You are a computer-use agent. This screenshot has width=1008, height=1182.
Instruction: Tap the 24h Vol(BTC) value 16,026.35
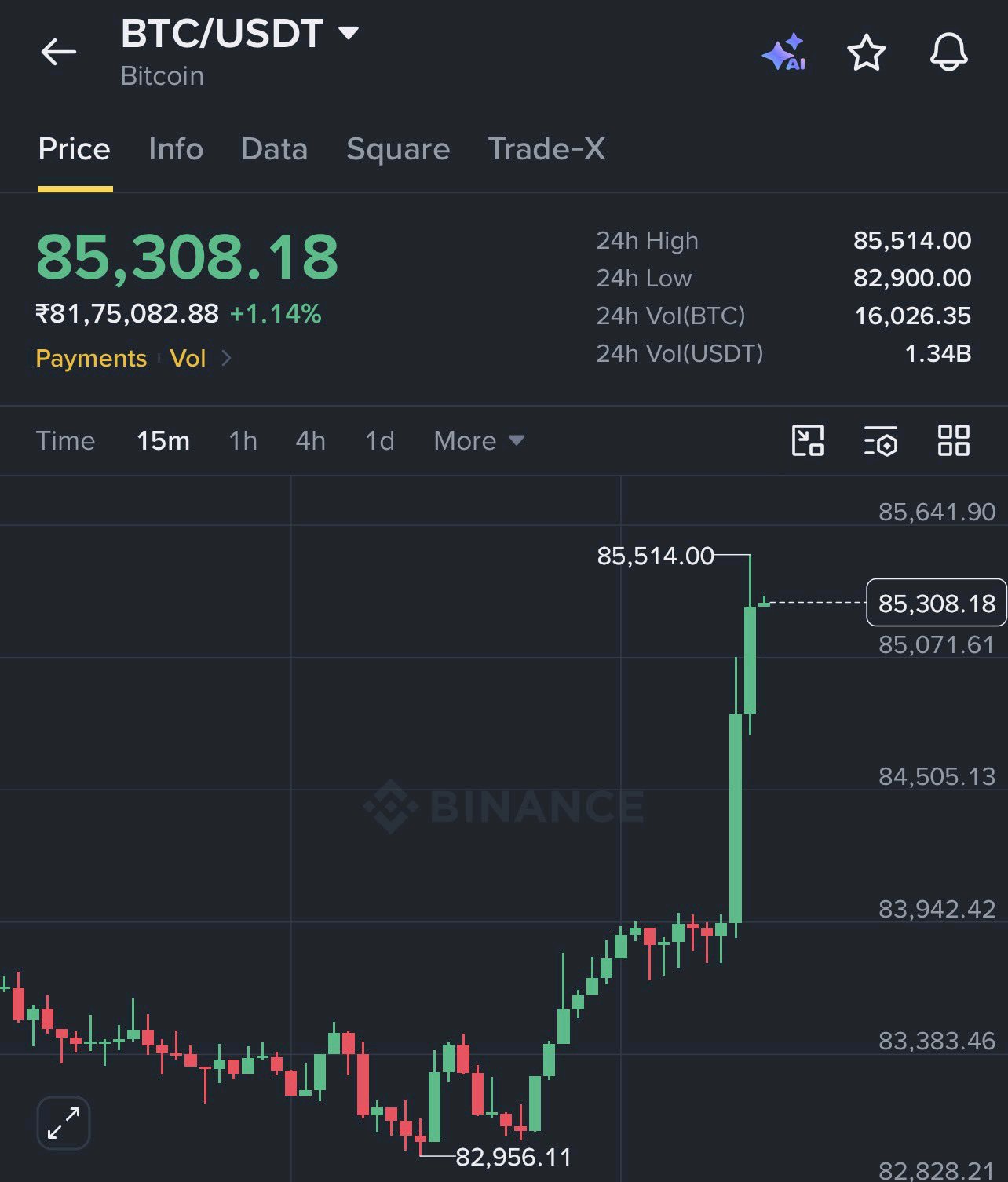click(x=912, y=316)
